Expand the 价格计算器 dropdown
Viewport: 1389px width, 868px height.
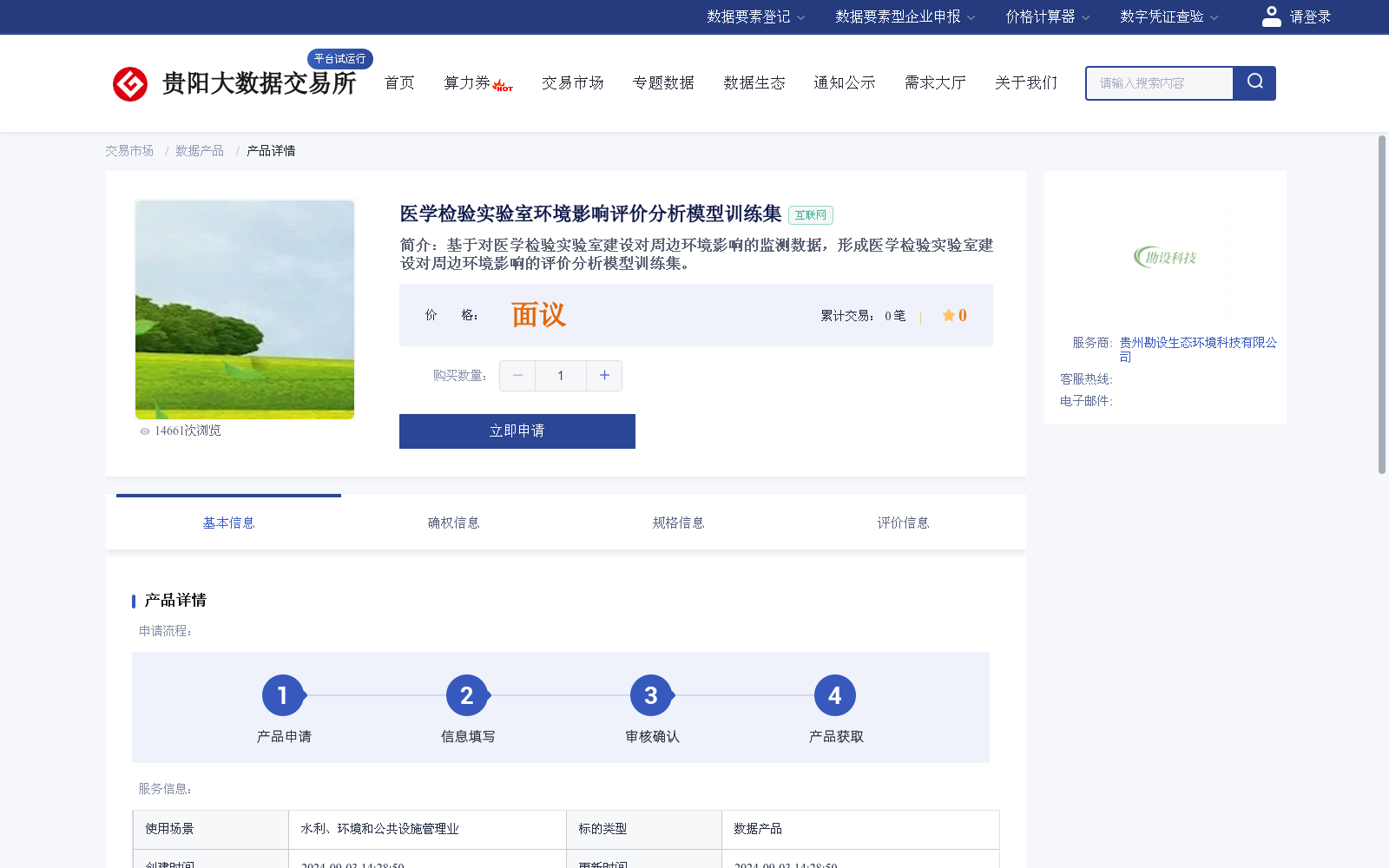(x=1048, y=16)
